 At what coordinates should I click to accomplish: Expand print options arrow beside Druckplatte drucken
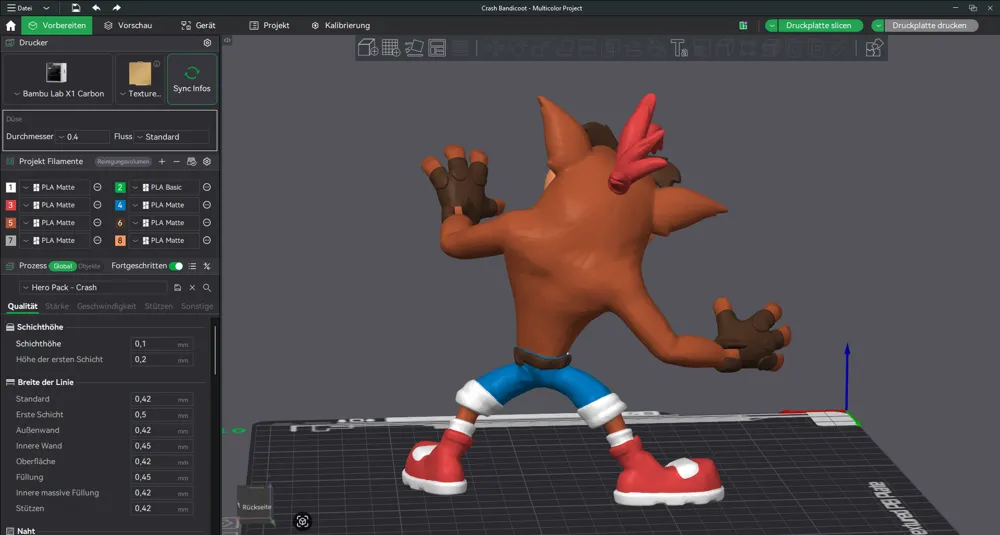point(878,26)
